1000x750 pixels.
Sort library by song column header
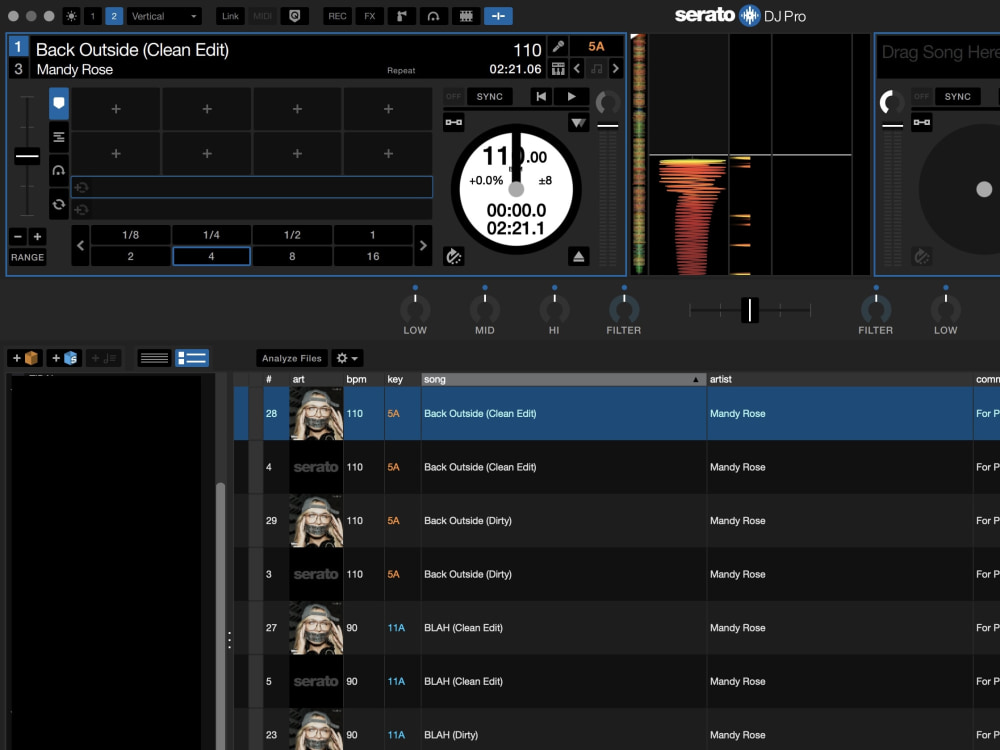point(563,379)
